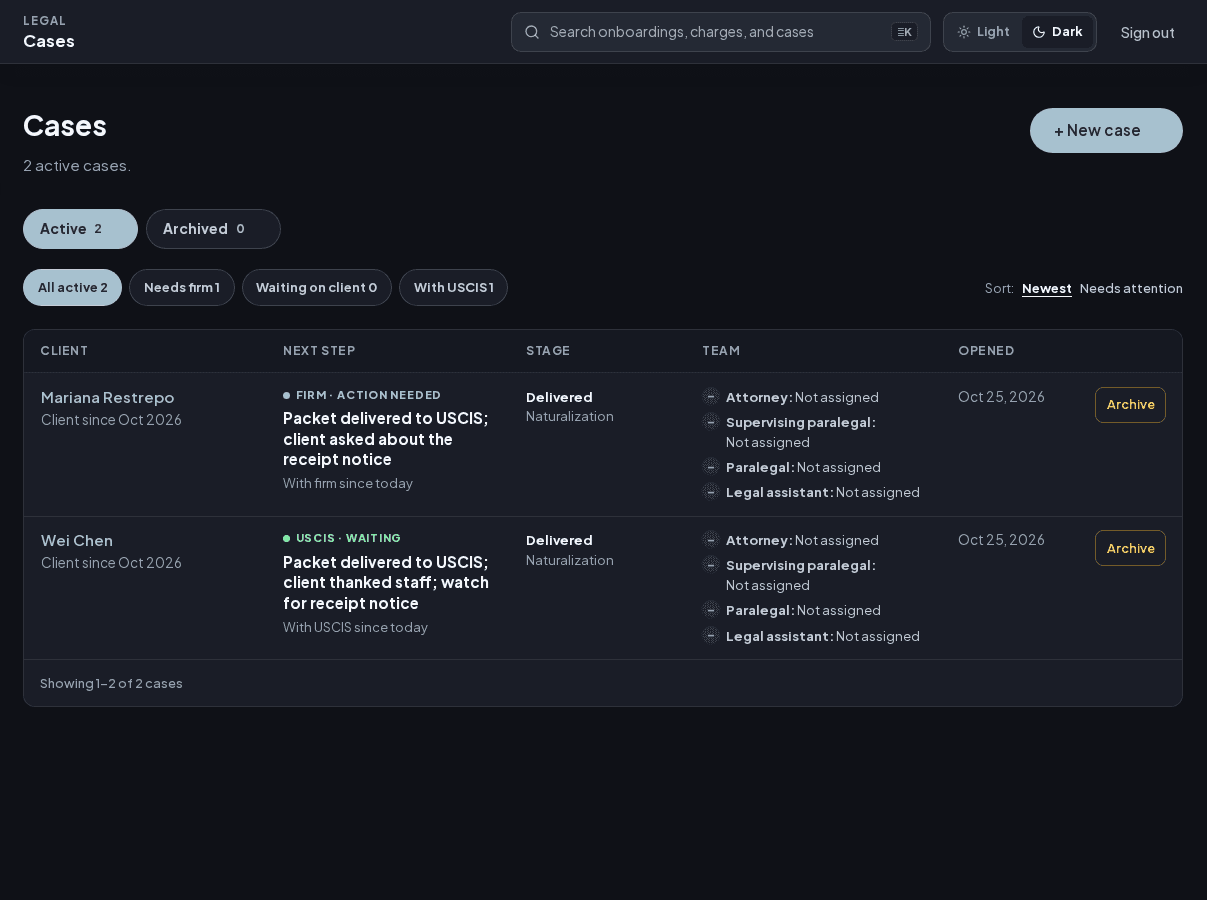This screenshot has height=900, width=1207.
Task: Click the 'watch for receipt notice' next step
Action: (386, 582)
